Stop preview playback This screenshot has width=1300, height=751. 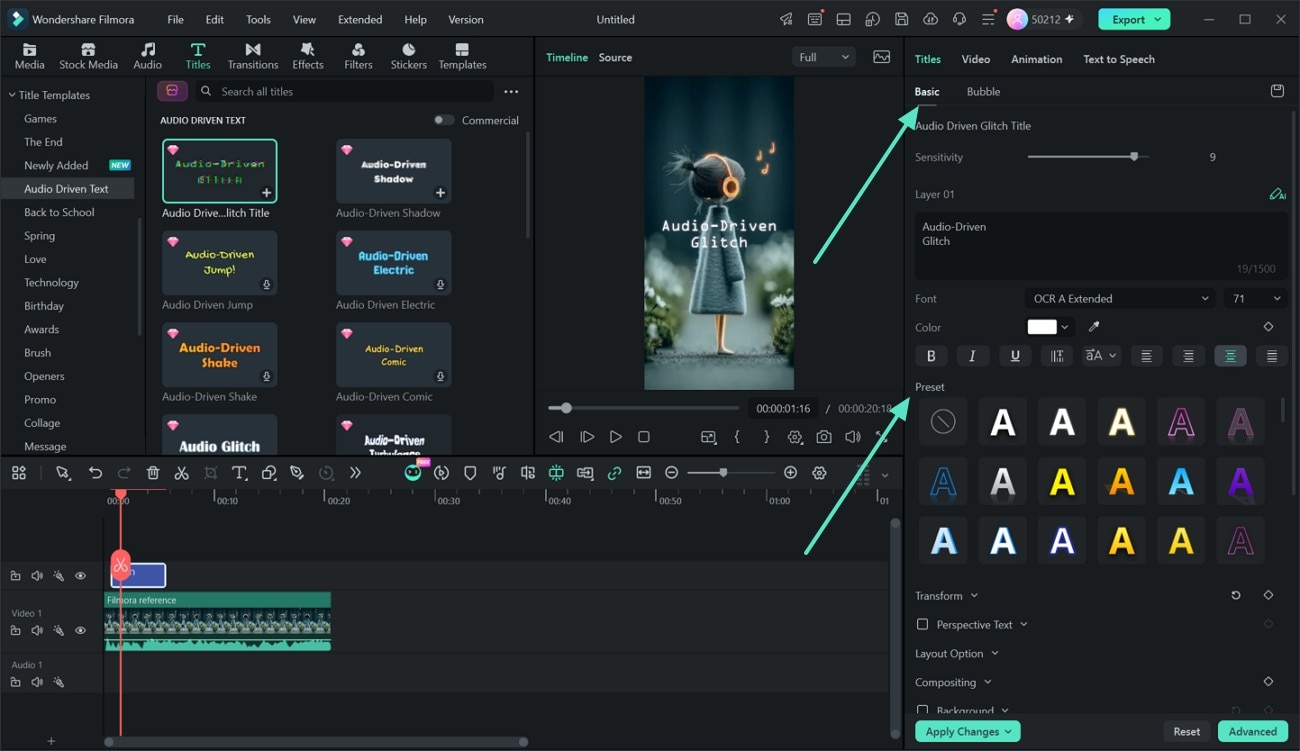click(x=644, y=437)
